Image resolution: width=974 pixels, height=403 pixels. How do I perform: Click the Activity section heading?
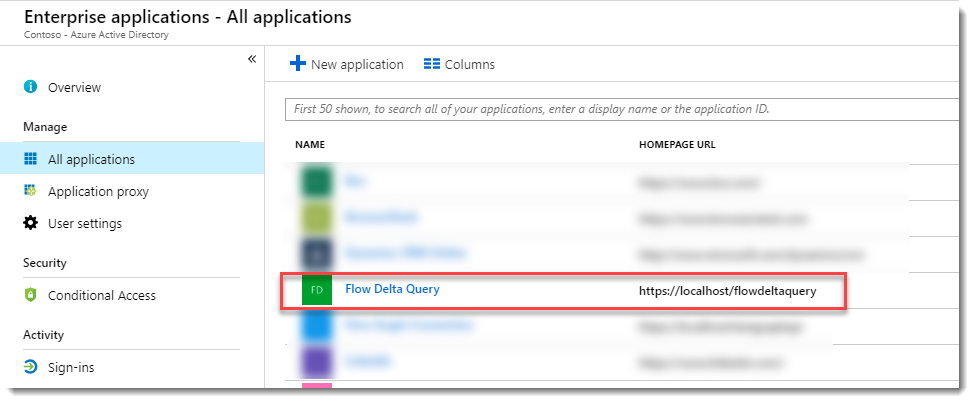click(x=43, y=335)
